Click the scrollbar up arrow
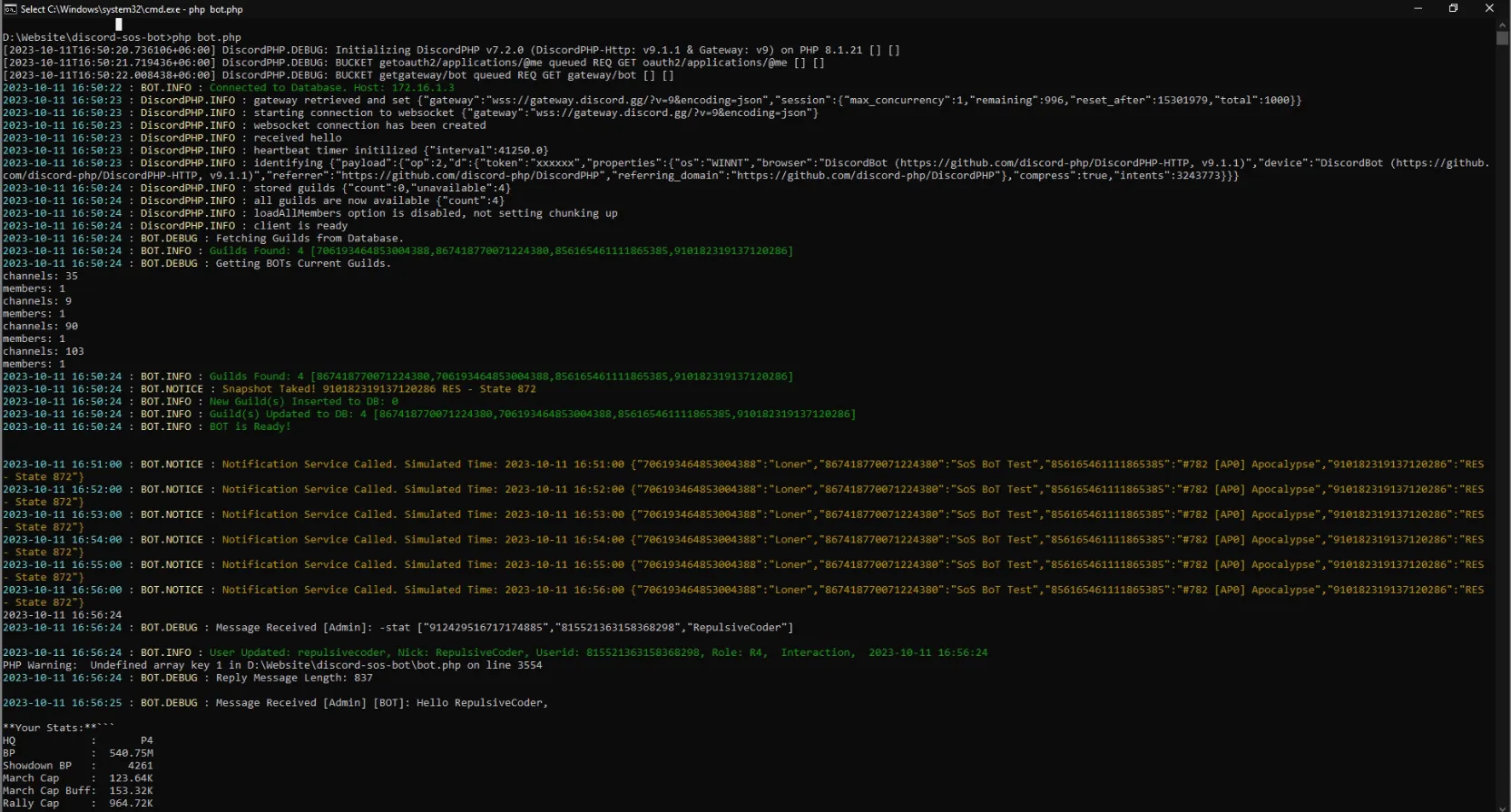The width and height of the screenshot is (1511, 812). (1503, 26)
